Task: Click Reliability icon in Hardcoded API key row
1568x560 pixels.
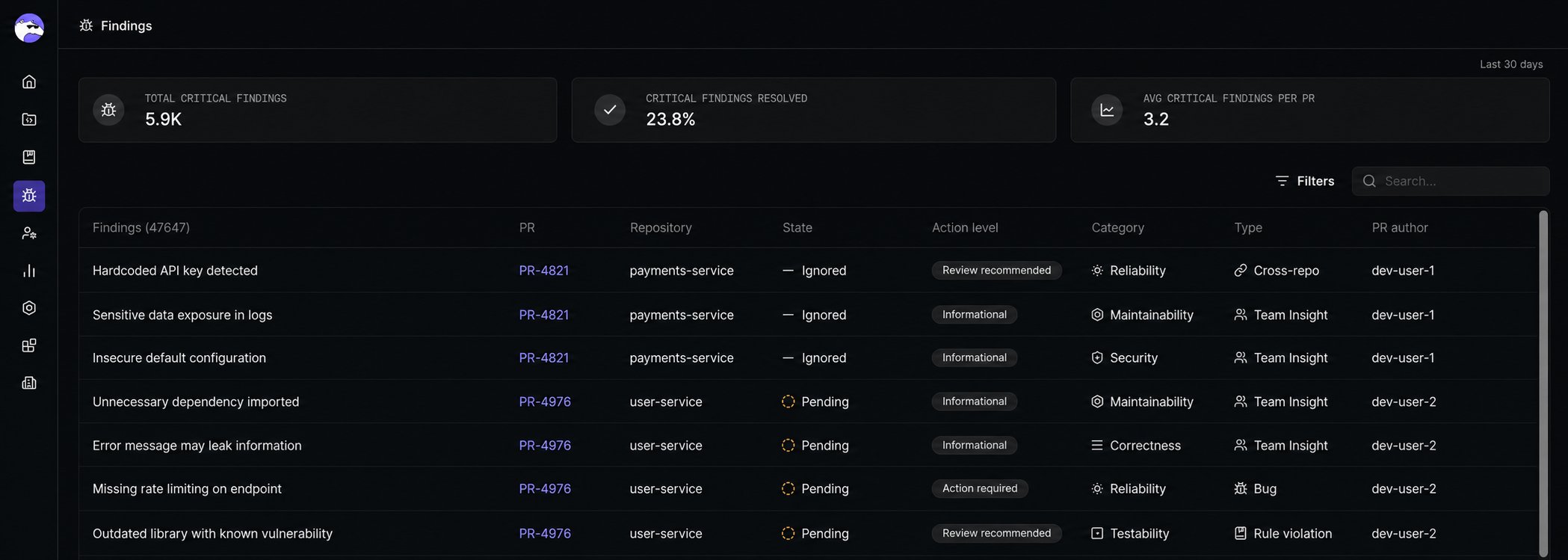Action: pos(1097,271)
